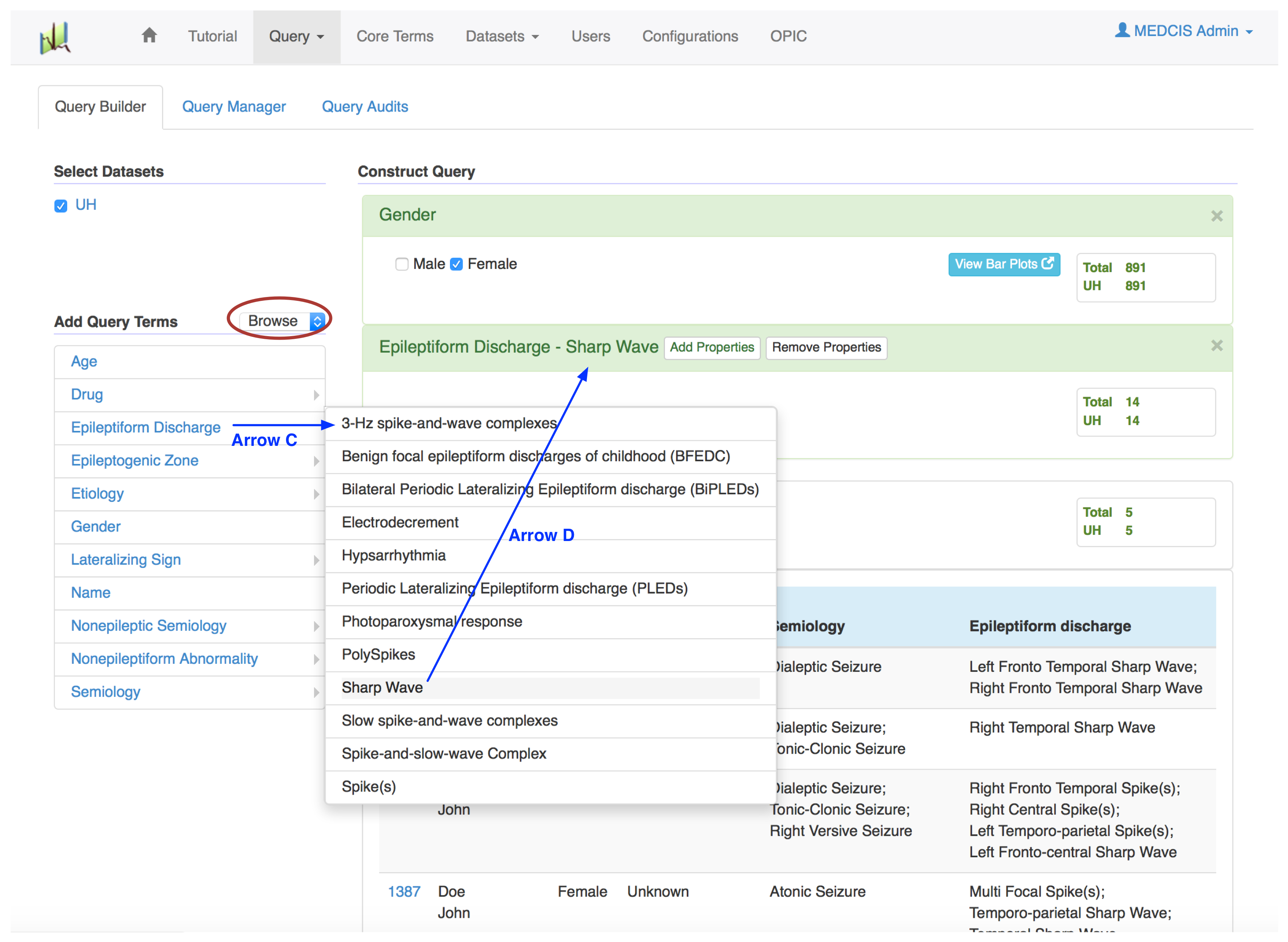
Task: Choose Spike-and-slow-wave Complex
Action: click(551, 754)
